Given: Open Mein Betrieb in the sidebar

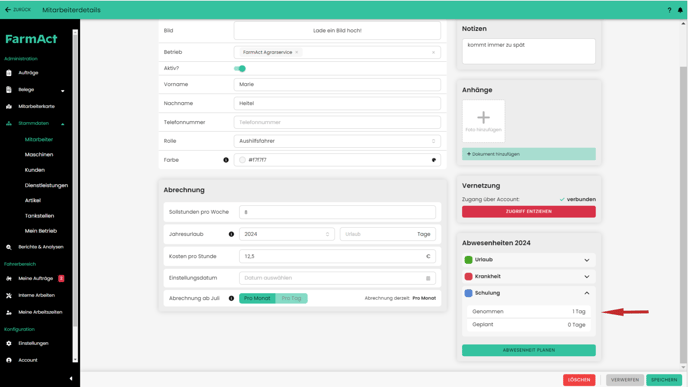Looking at the screenshot, I should point(40,231).
